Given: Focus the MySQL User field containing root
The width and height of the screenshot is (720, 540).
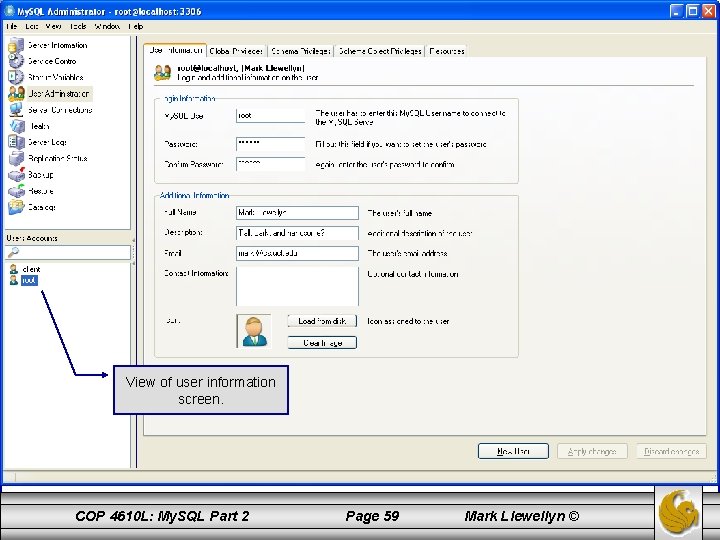Looking at the screenshot, I should point(270,116).
